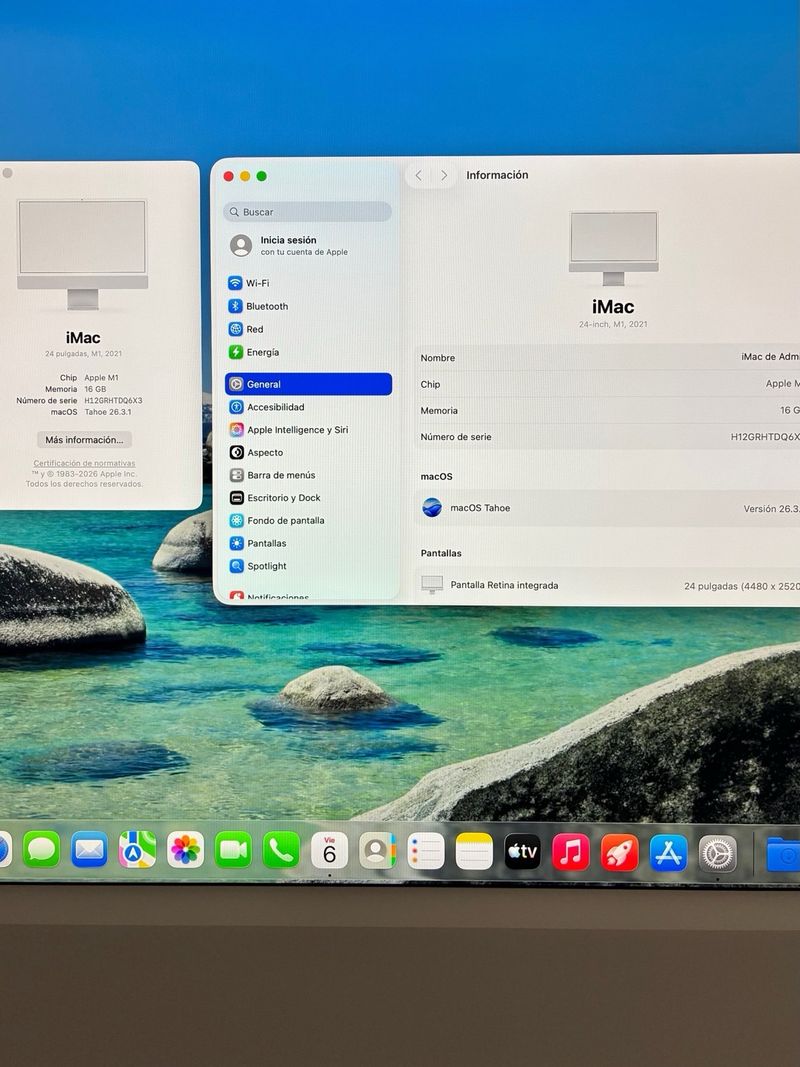Open Accesibilidad settings
Screen dimensions: 800x1067
(x=308, y=407)
